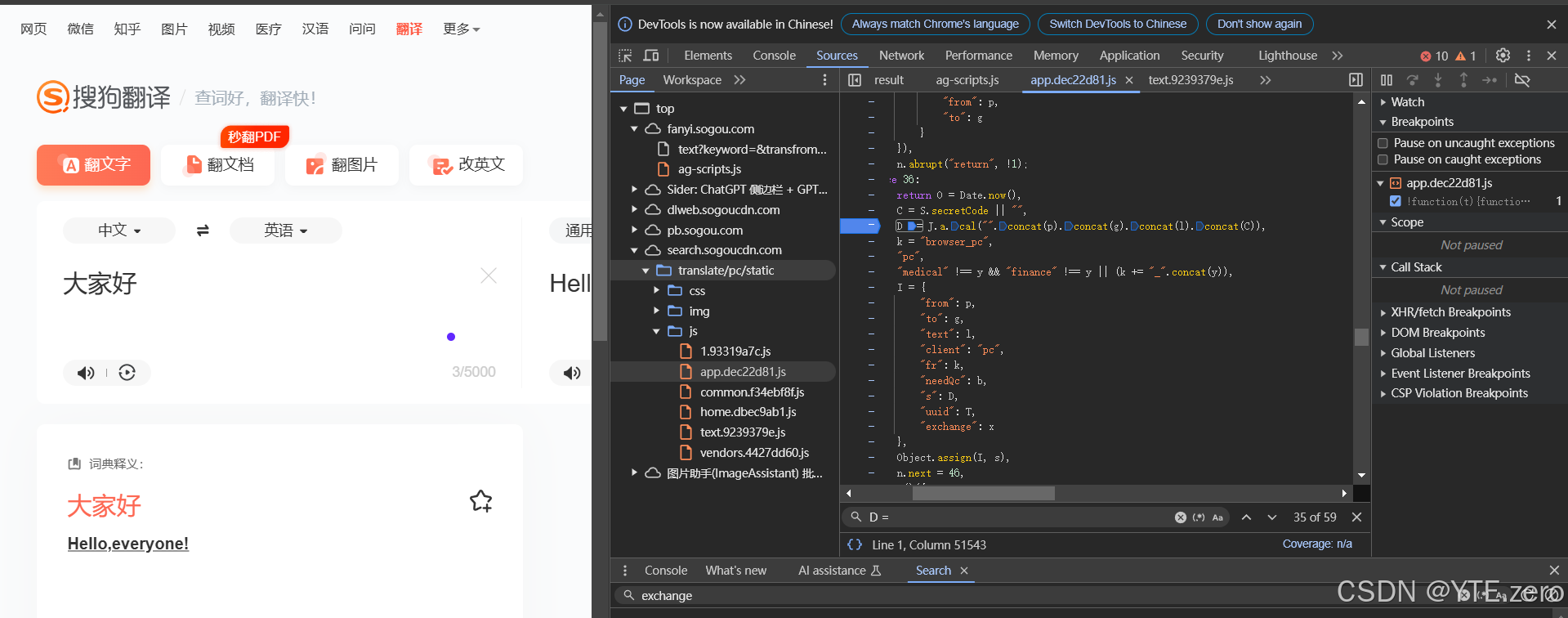
Task: Click Switch DevTools to Chinese button
Action: (1118, 25)
